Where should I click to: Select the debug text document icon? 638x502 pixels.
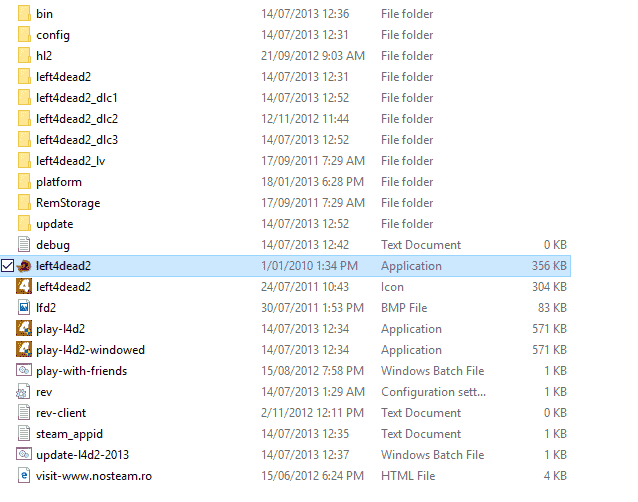tap(24, 244)
